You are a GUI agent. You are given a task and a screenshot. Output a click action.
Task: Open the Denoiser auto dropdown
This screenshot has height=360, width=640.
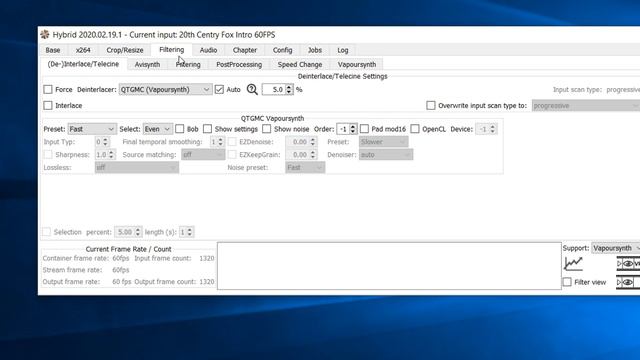pos(386,155)
